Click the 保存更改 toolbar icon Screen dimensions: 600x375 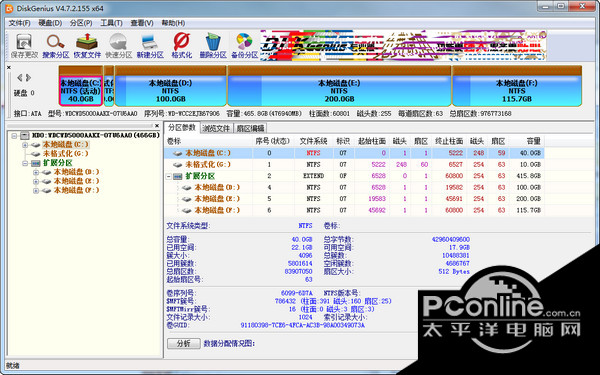click(x=24, y=46)
